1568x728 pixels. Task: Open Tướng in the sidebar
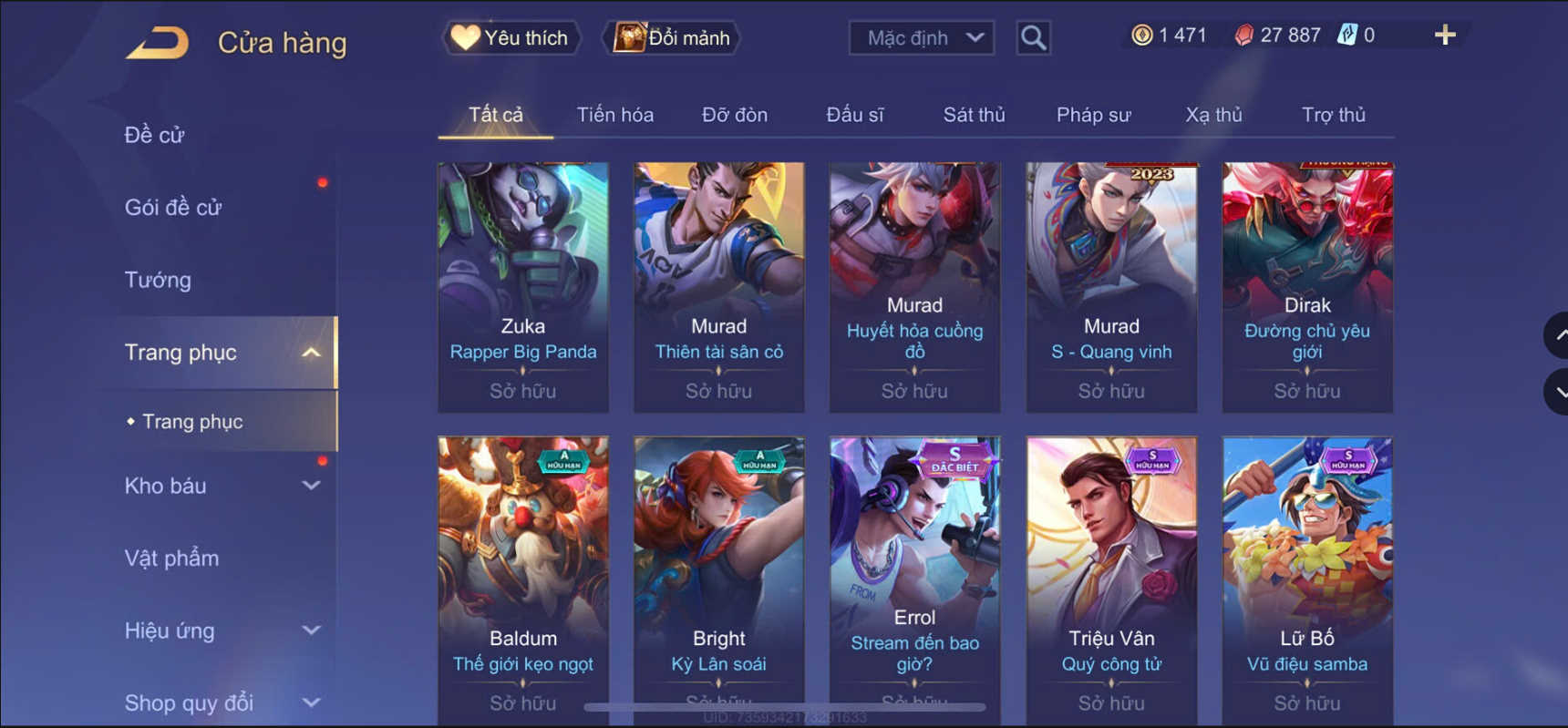pyautogui.click(x=158, y=280)
